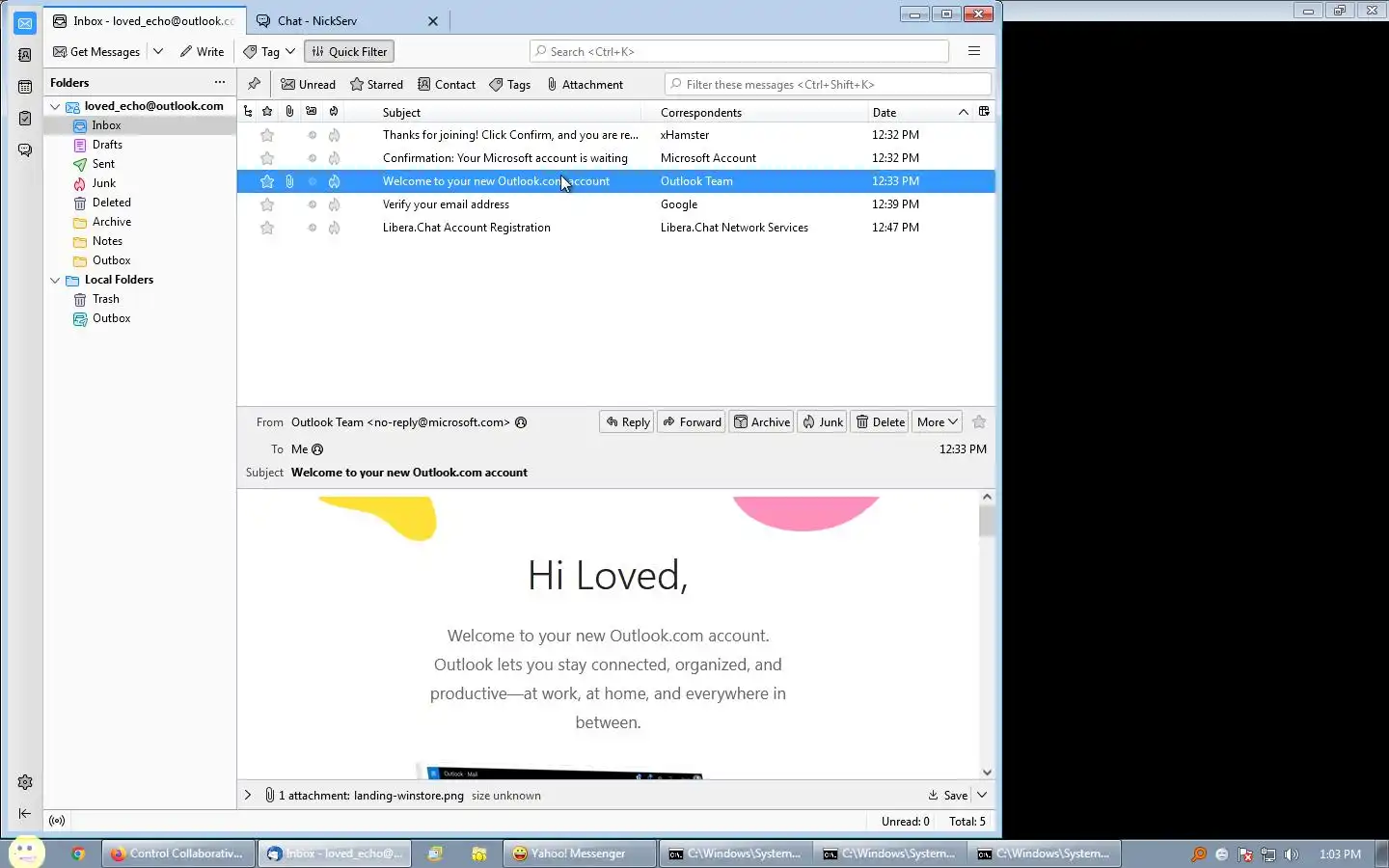Select the Junk folder

tap(104, 183)
